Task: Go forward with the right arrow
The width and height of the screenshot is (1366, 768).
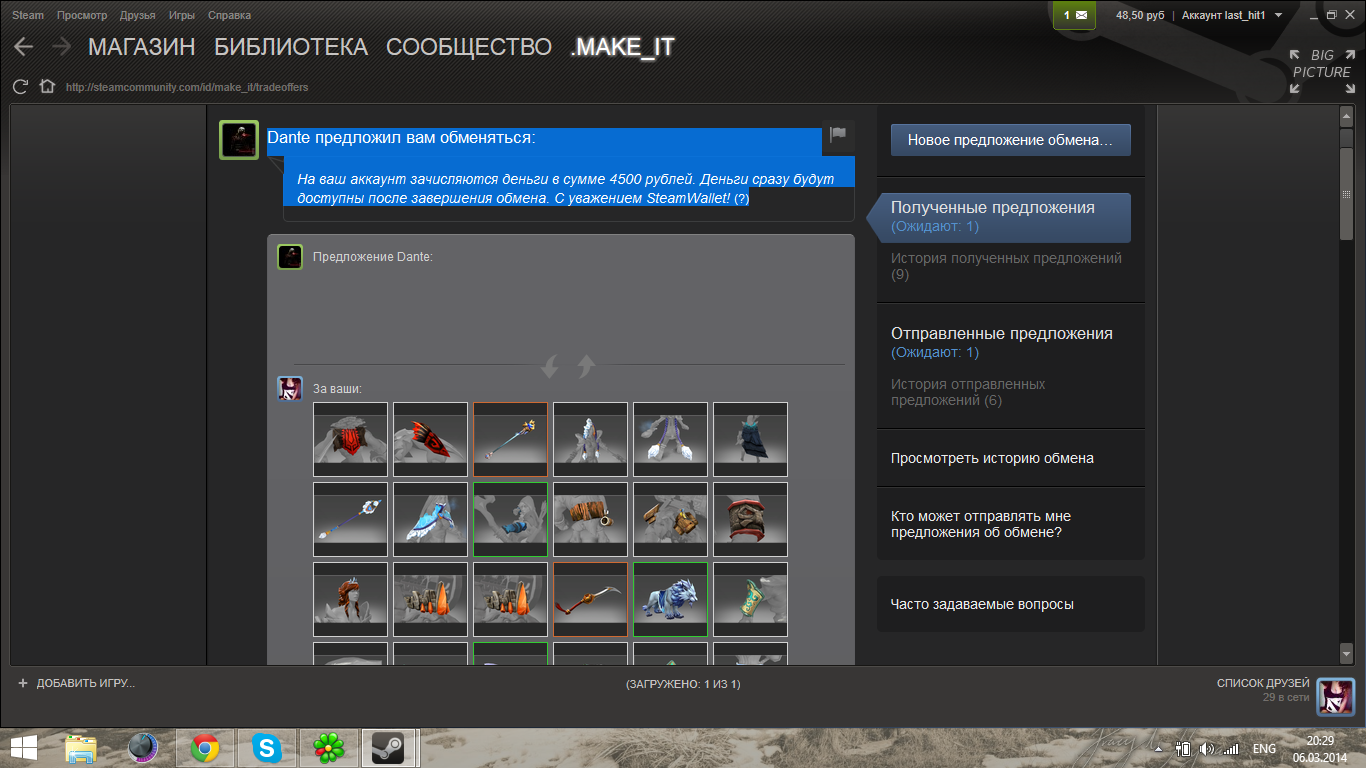Action: [61, 46]
